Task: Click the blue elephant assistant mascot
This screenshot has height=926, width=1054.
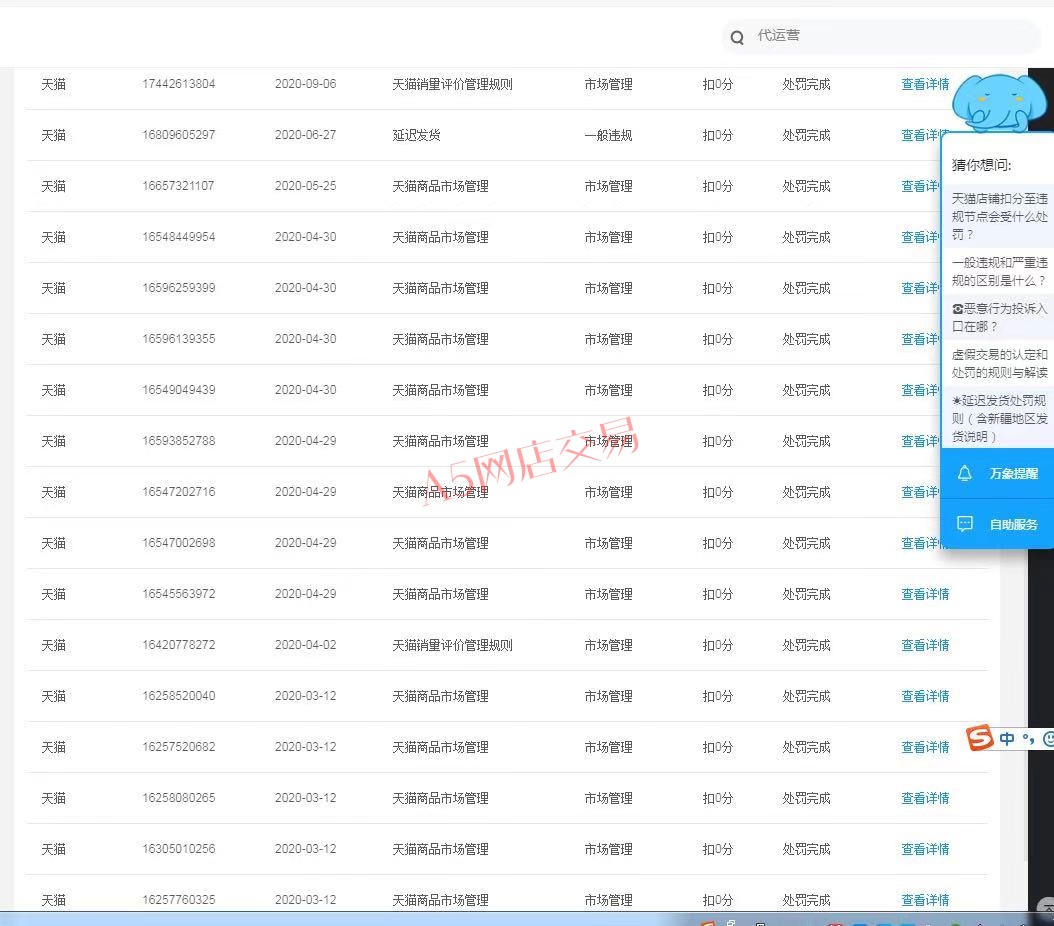Action: tap(1000, 102)
